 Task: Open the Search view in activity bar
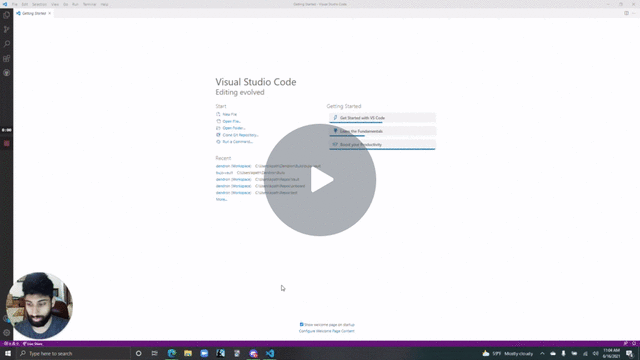[7, 44]
